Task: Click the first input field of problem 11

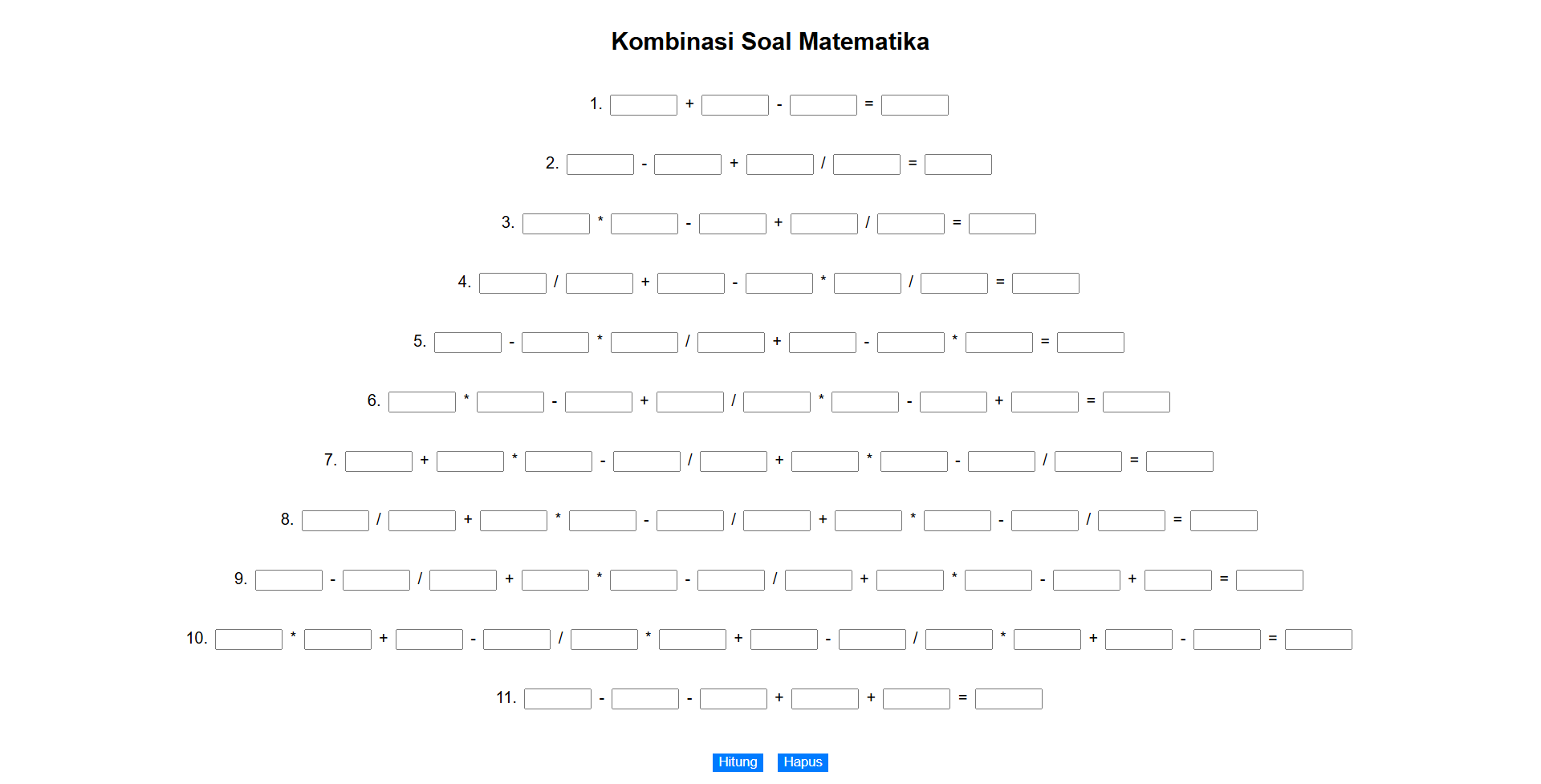Action: tap(558, 699)
